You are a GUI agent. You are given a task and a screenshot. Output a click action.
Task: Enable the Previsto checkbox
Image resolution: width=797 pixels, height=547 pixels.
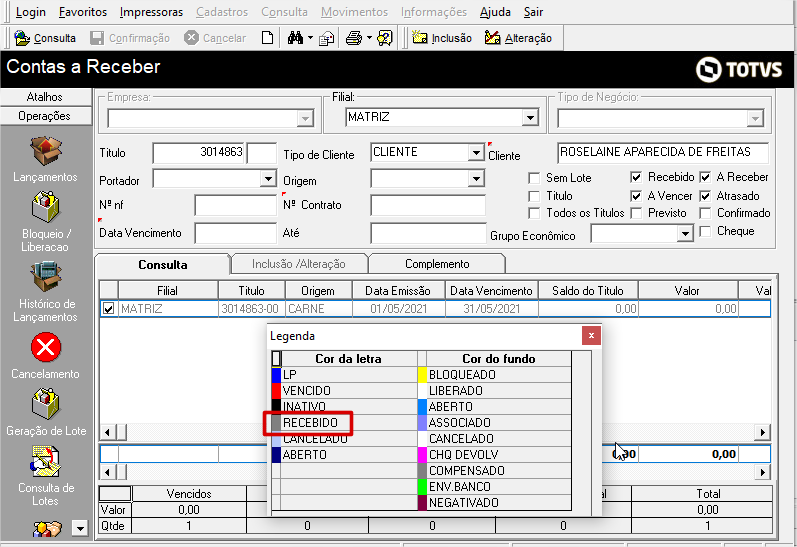635,213
